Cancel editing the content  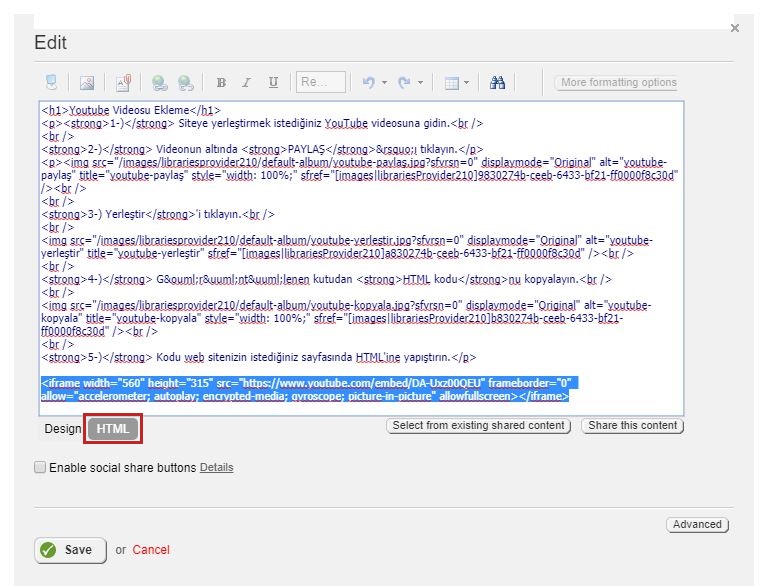151,550
